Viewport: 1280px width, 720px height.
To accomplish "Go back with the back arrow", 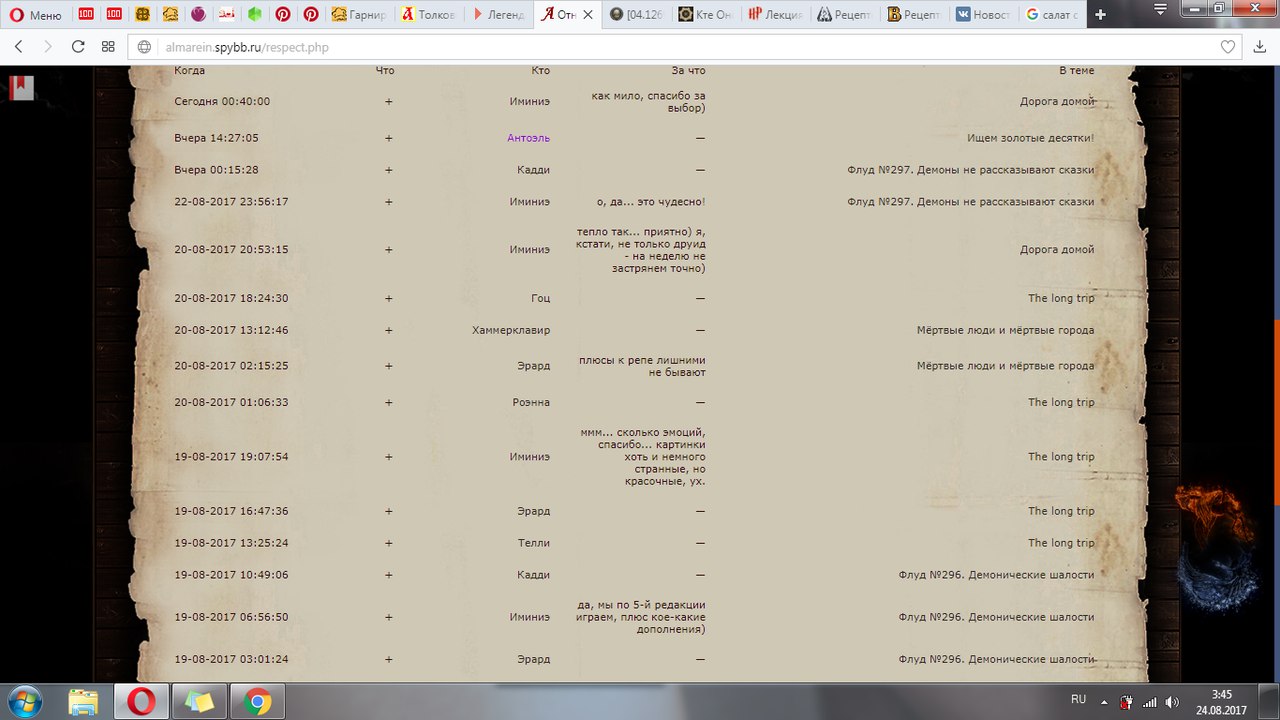I will pyautogui.click(x=19, y=47).
